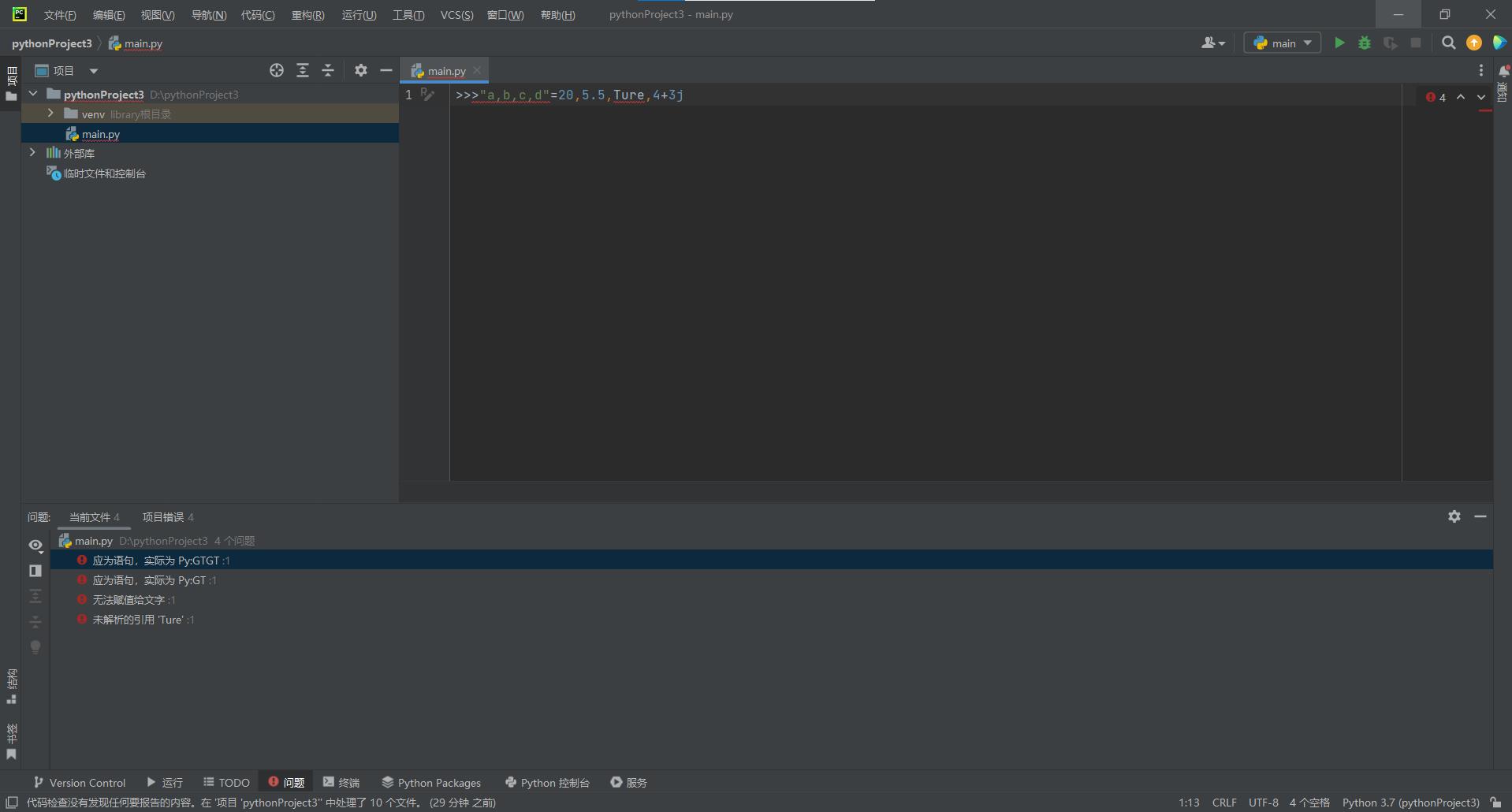The width and height of the screenshot is (1512, 812).
Task: Open Problems panel settings gear
Action: (x=1454, y=516)
